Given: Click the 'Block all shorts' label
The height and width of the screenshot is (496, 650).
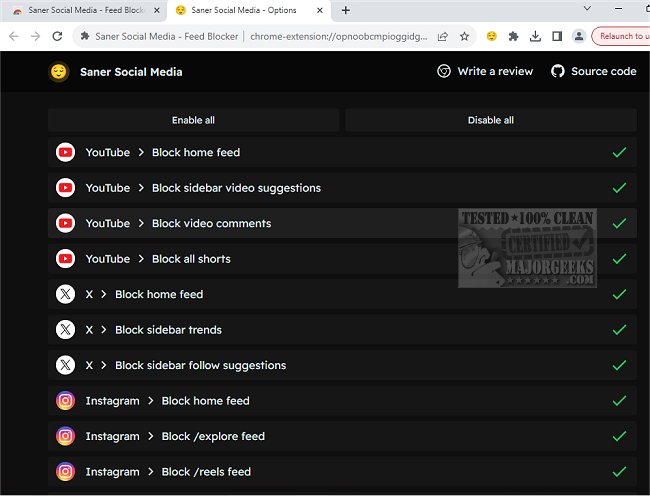Looking at the screenshot, I should (191, 259).
